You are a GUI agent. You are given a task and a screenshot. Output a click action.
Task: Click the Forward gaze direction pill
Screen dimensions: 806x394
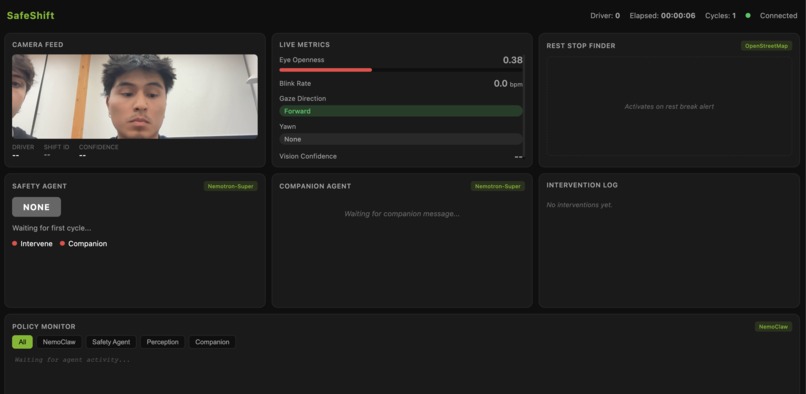(x=401, y=111)
